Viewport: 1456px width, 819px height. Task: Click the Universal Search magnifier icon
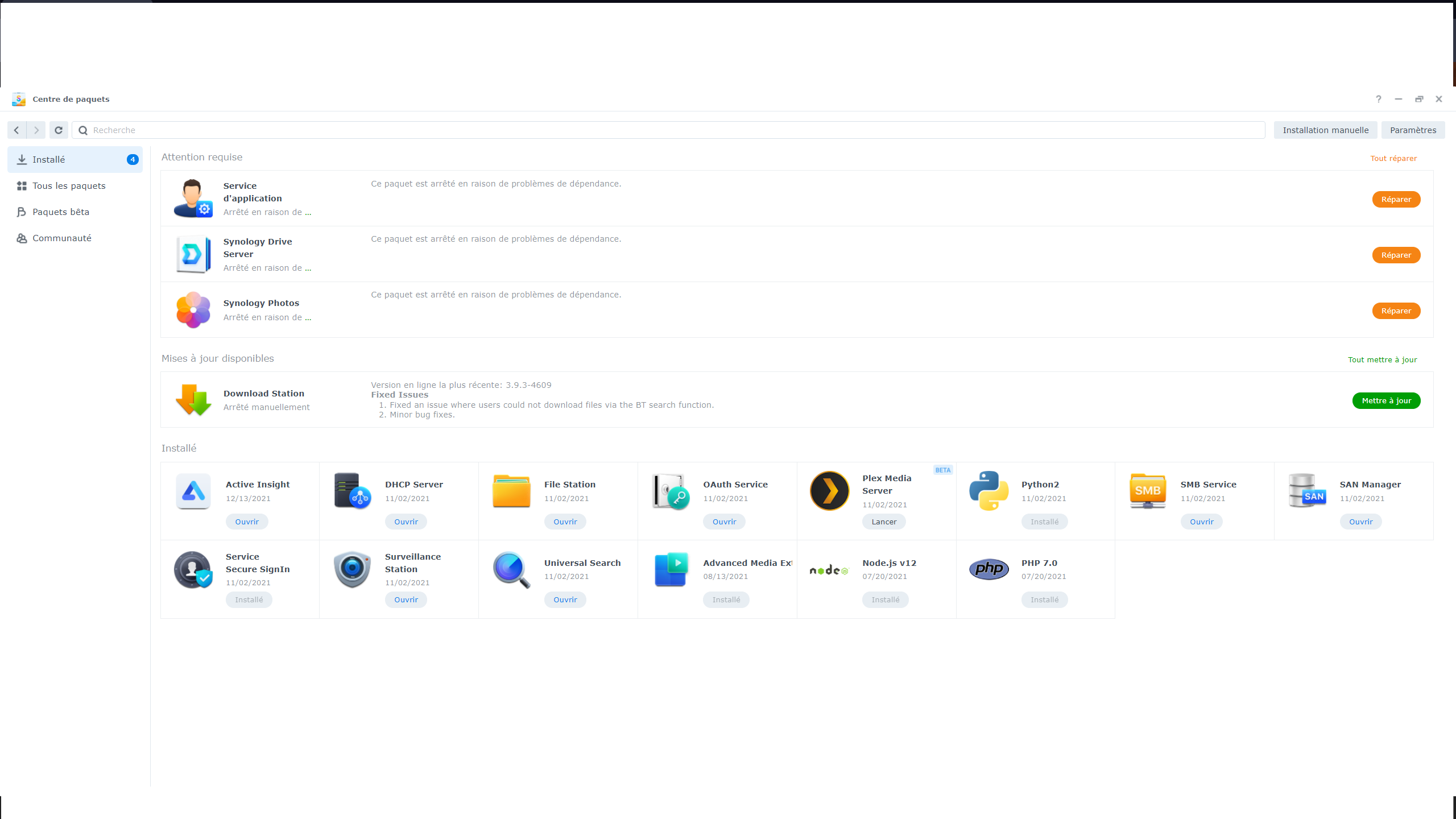pyautogui.click(x=511, y=569)
